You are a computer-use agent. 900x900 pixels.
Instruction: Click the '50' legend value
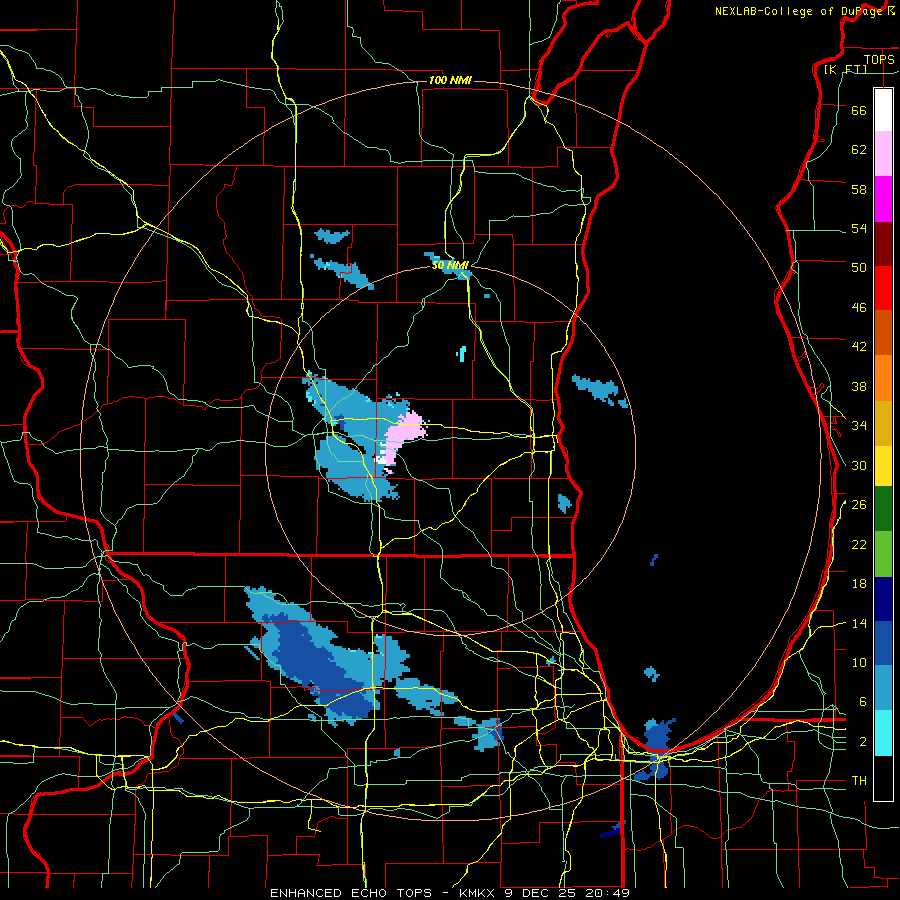859,268
